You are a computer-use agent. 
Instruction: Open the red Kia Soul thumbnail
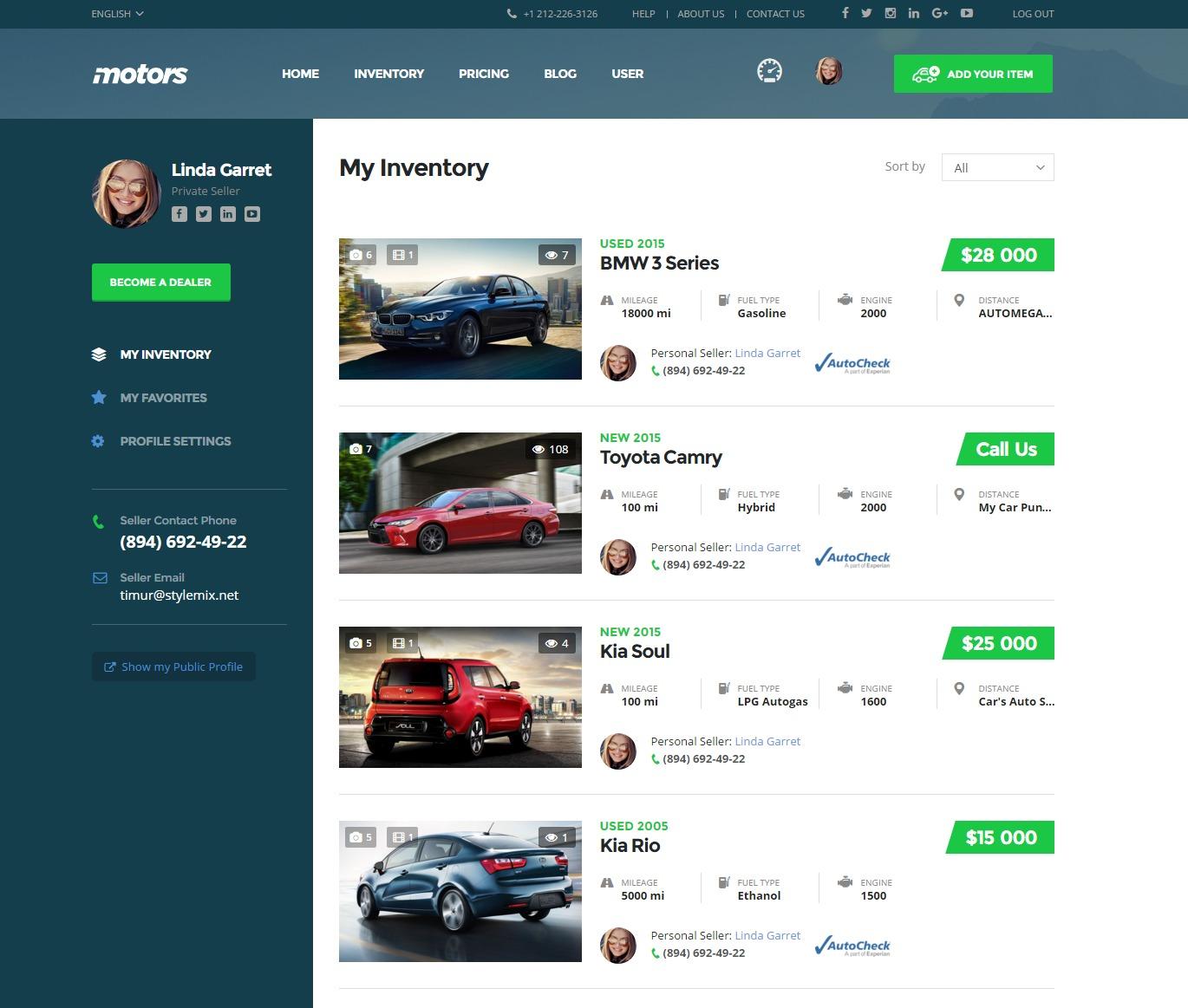[x=460, y=697]
